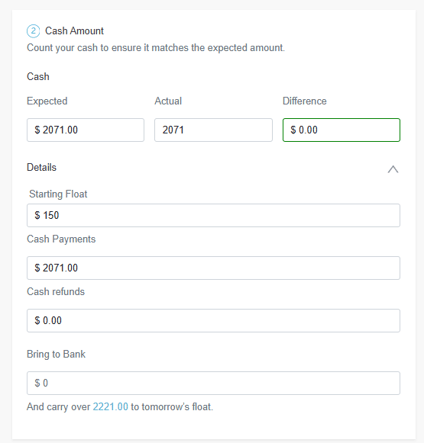Click the Expected cash field showing $ 2071.00
The width and height of the screenshot is (424, 443).
coord(85,130)
